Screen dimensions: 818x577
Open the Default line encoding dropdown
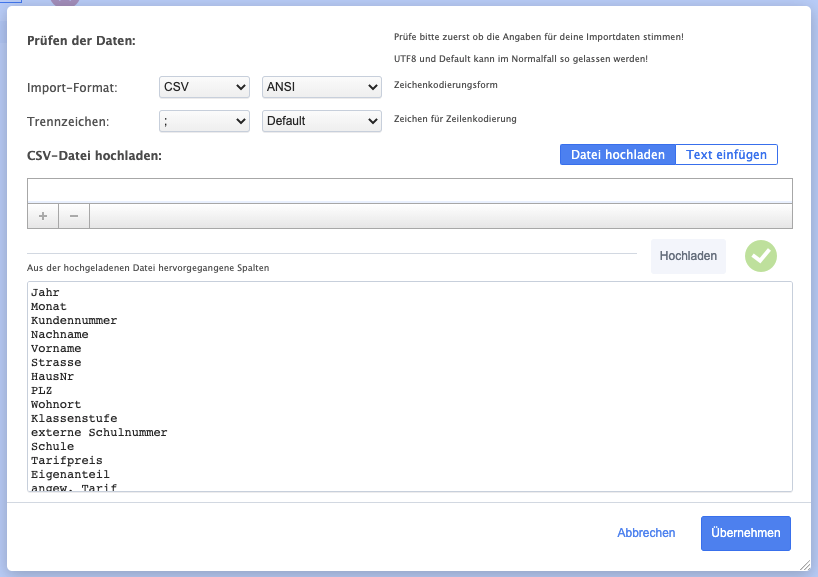click(x=321, y=121)
